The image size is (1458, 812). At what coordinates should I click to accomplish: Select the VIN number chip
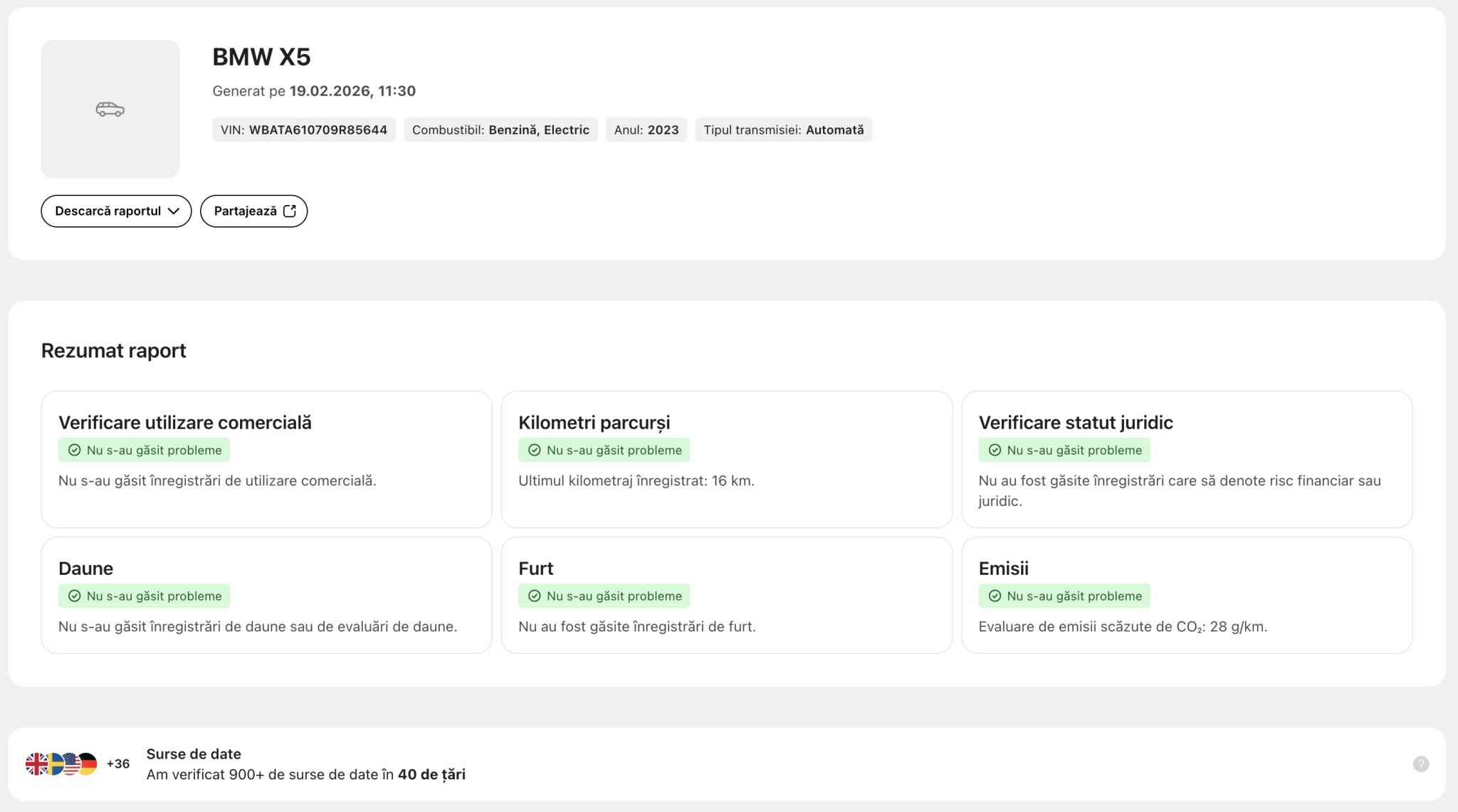pos(303,130)
